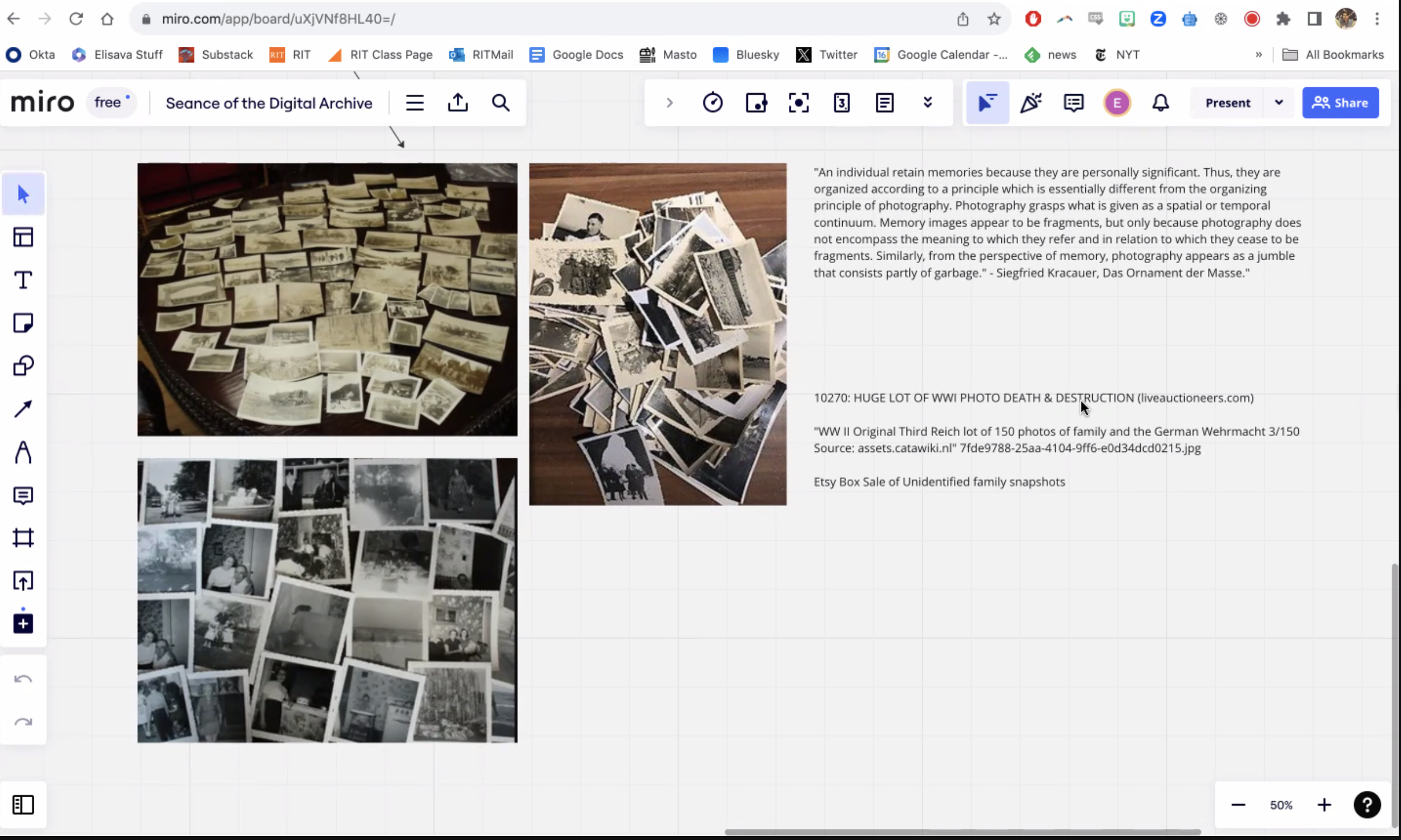Click the blue Share button

pos(1340,103)
